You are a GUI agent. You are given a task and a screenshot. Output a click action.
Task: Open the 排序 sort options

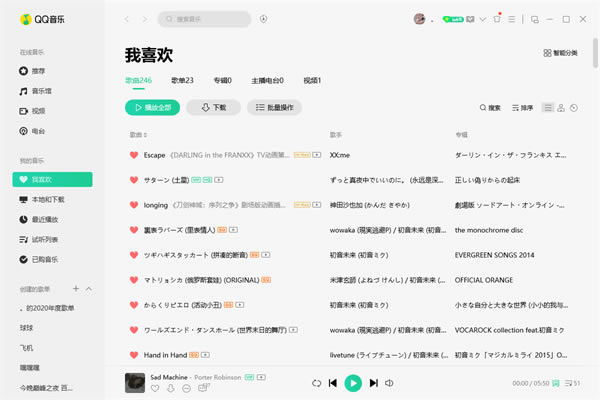coord(523,108)
